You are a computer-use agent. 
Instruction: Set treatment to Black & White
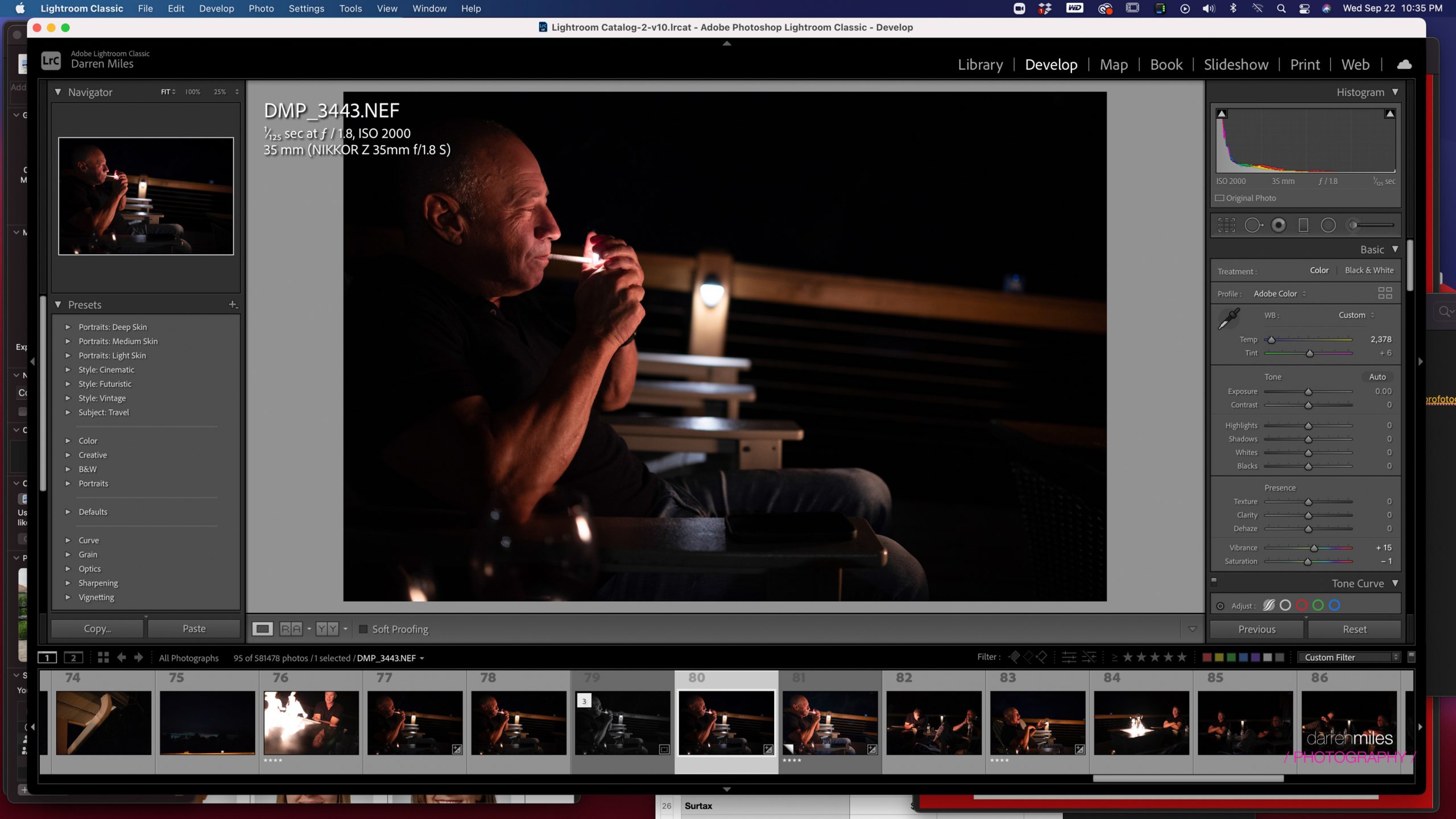coord(1369,271)
